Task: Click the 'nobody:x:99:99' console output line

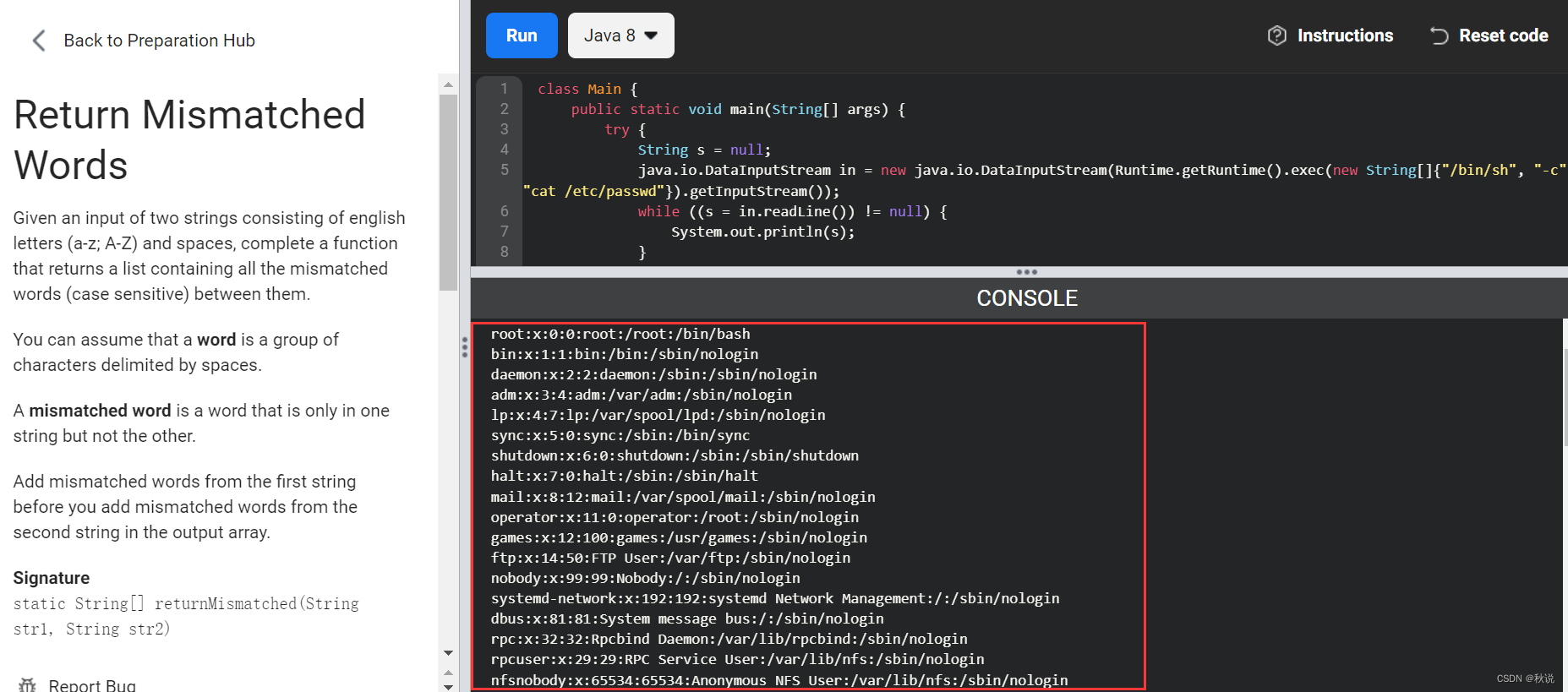Action: pos(645,578)
